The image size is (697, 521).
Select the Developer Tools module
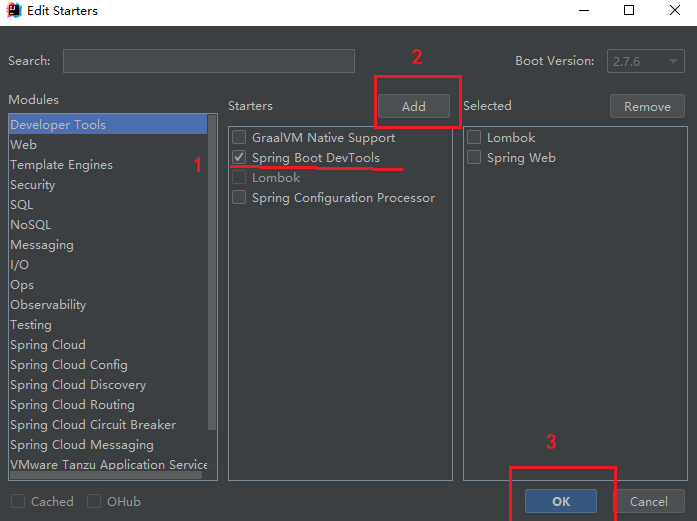tap(108, 124)
